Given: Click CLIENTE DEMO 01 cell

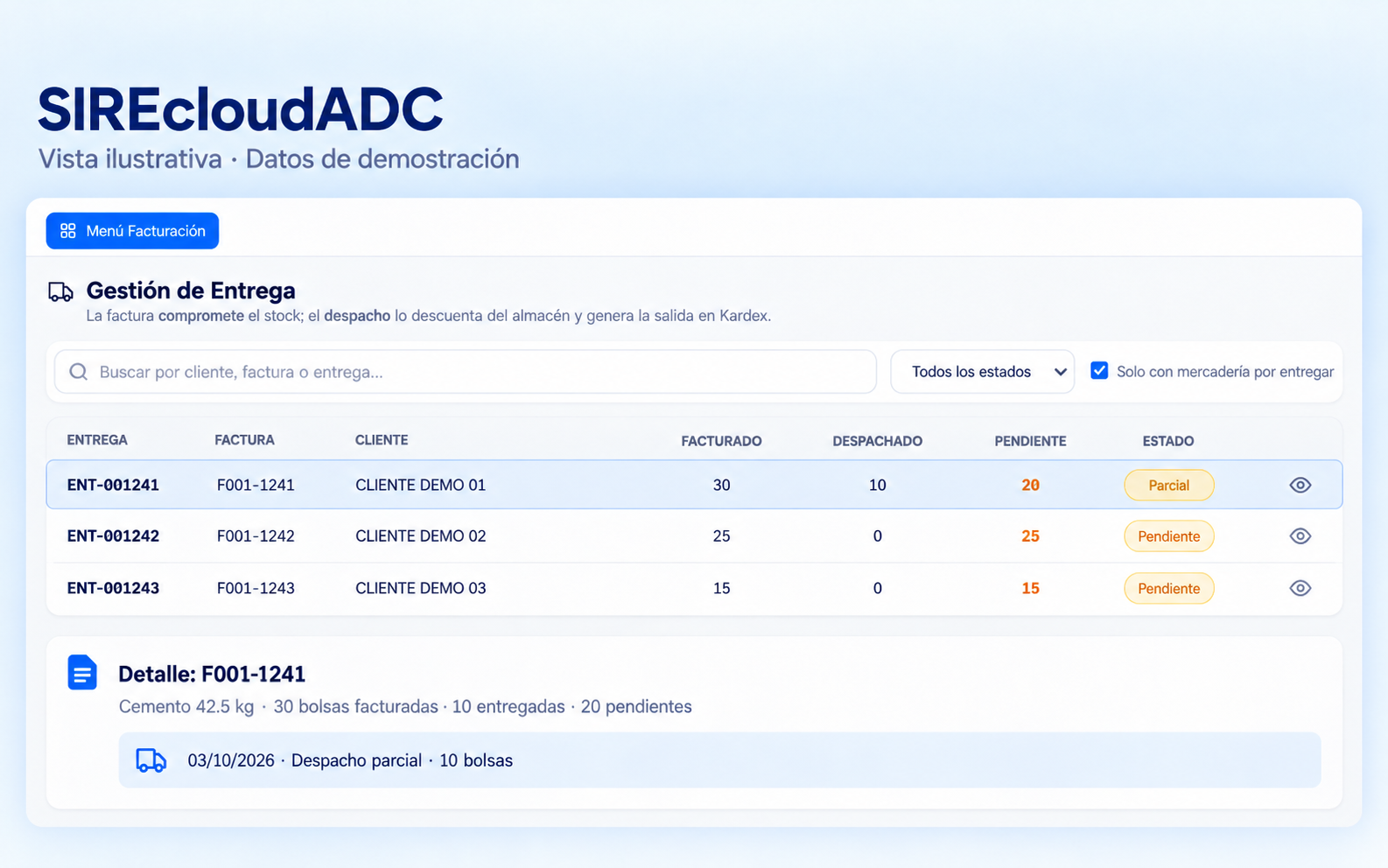Looking at the screenshot, I should (420, 485).
